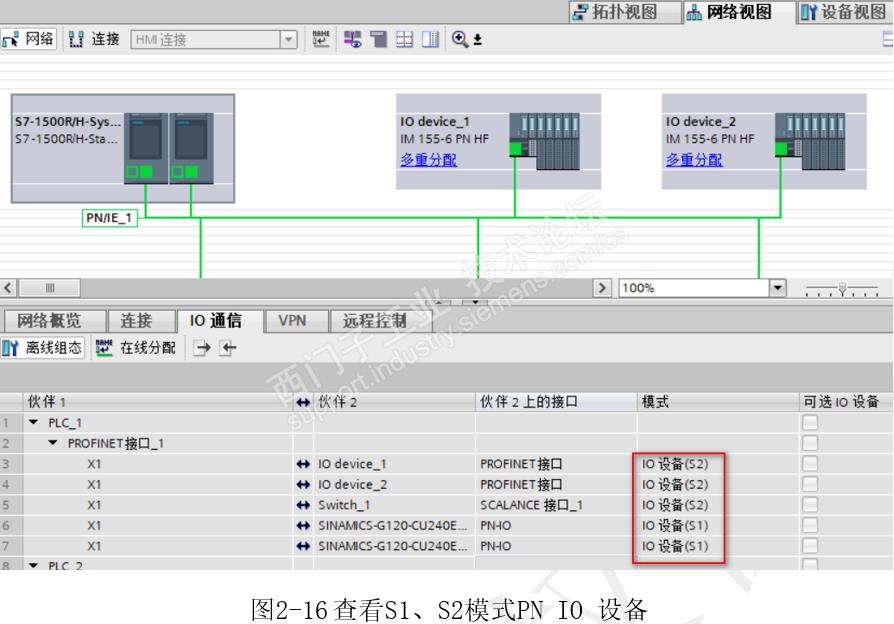This screenshot has height=624, width=894.
Task: Toggle optional IO checkbox for IO device_2 row
Action: coord(810,484)
